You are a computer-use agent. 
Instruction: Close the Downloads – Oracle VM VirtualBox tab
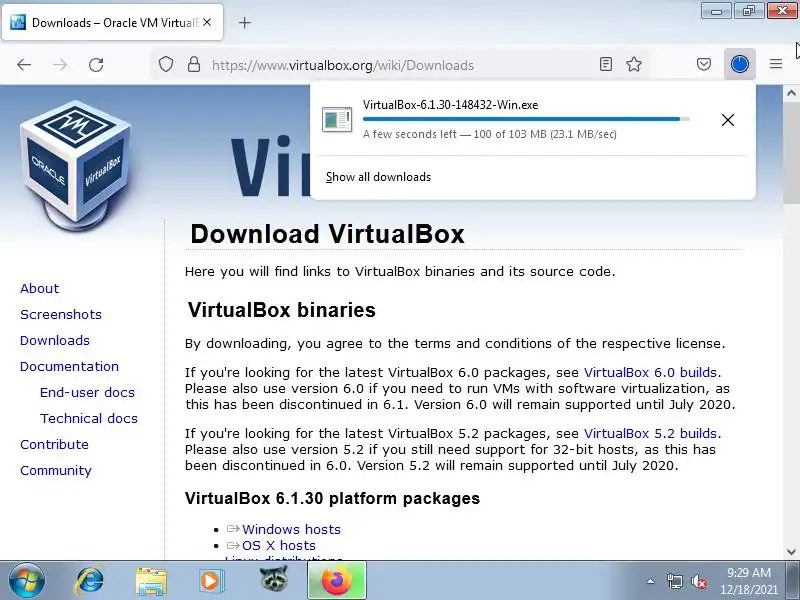207,22
